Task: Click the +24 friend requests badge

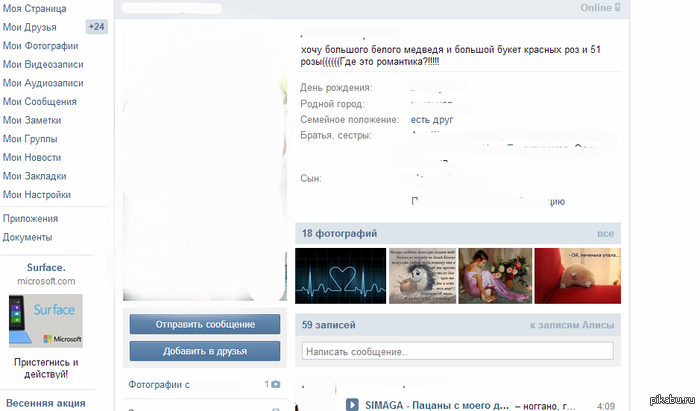Action: point(96,27)
